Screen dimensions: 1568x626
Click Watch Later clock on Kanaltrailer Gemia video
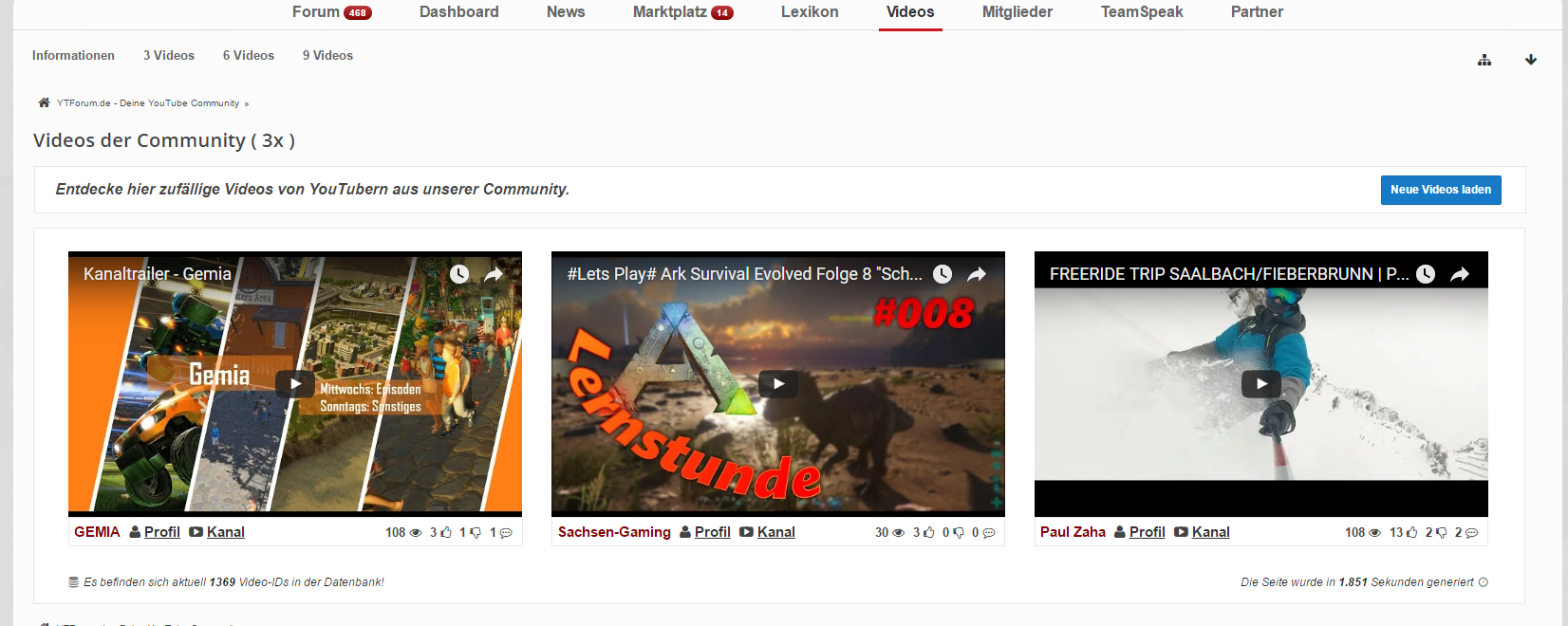[459, 274]
